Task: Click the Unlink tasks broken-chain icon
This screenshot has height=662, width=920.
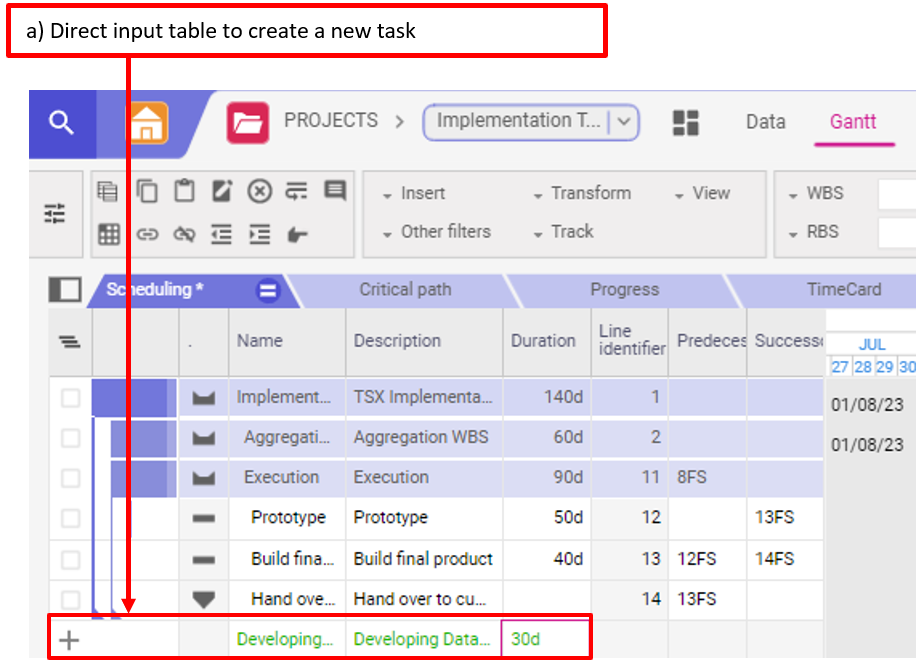Action: coord(184,234)
